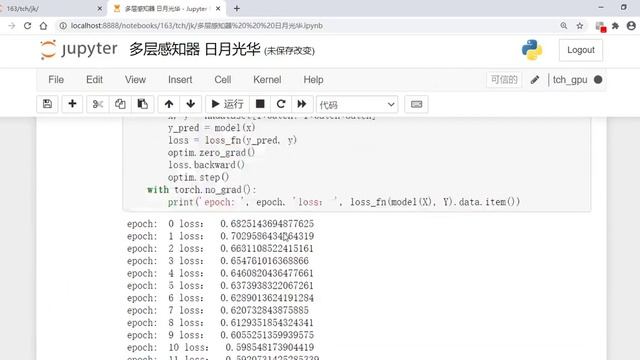This screenshot has width=640, height=360.
Task: Go to browser home page icon
Action: tap(43, 26)
